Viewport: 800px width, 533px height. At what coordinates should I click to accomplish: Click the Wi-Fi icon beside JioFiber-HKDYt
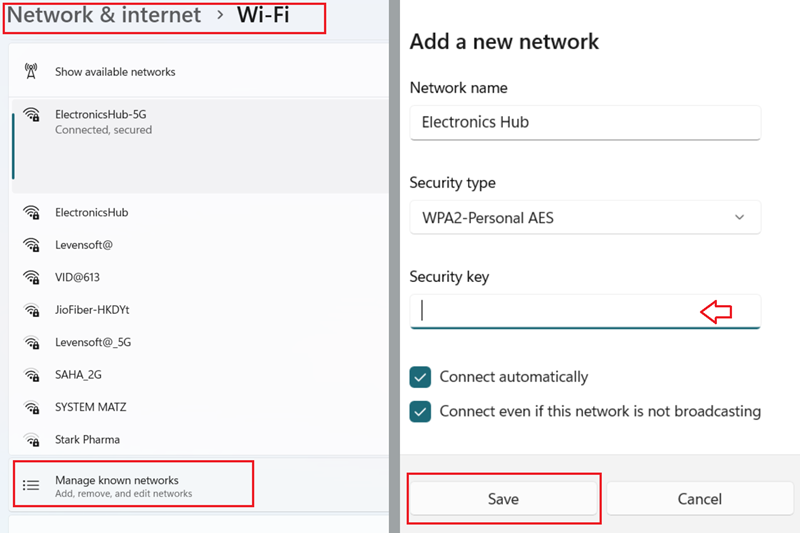tap(32, 310)
